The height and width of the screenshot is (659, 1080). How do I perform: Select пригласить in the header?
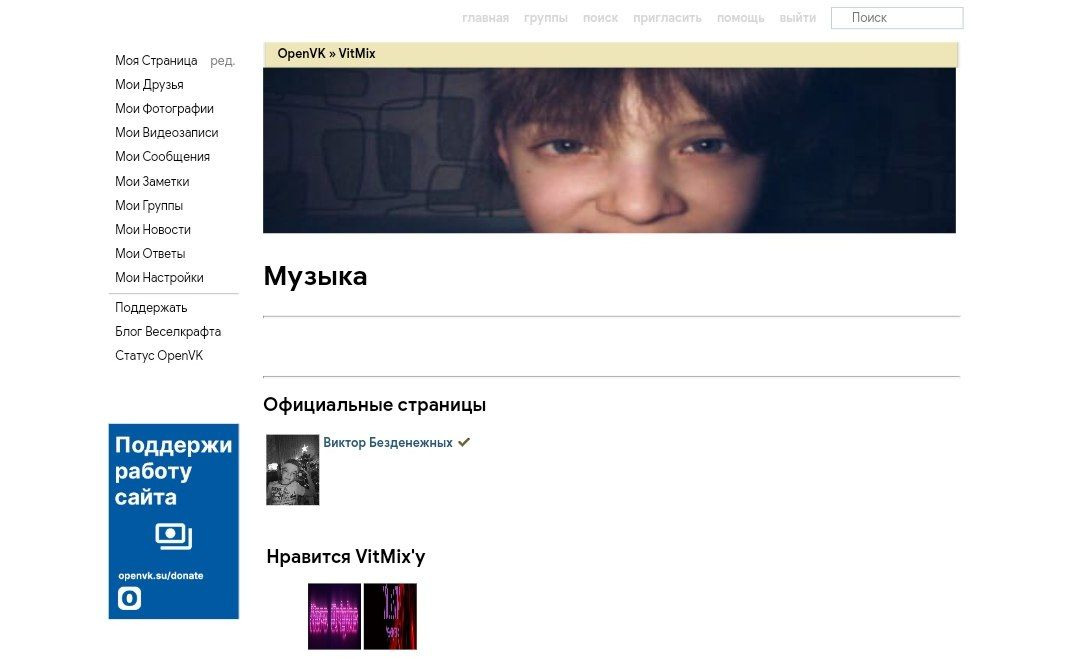pyautogui.click(x=667, y=18)
